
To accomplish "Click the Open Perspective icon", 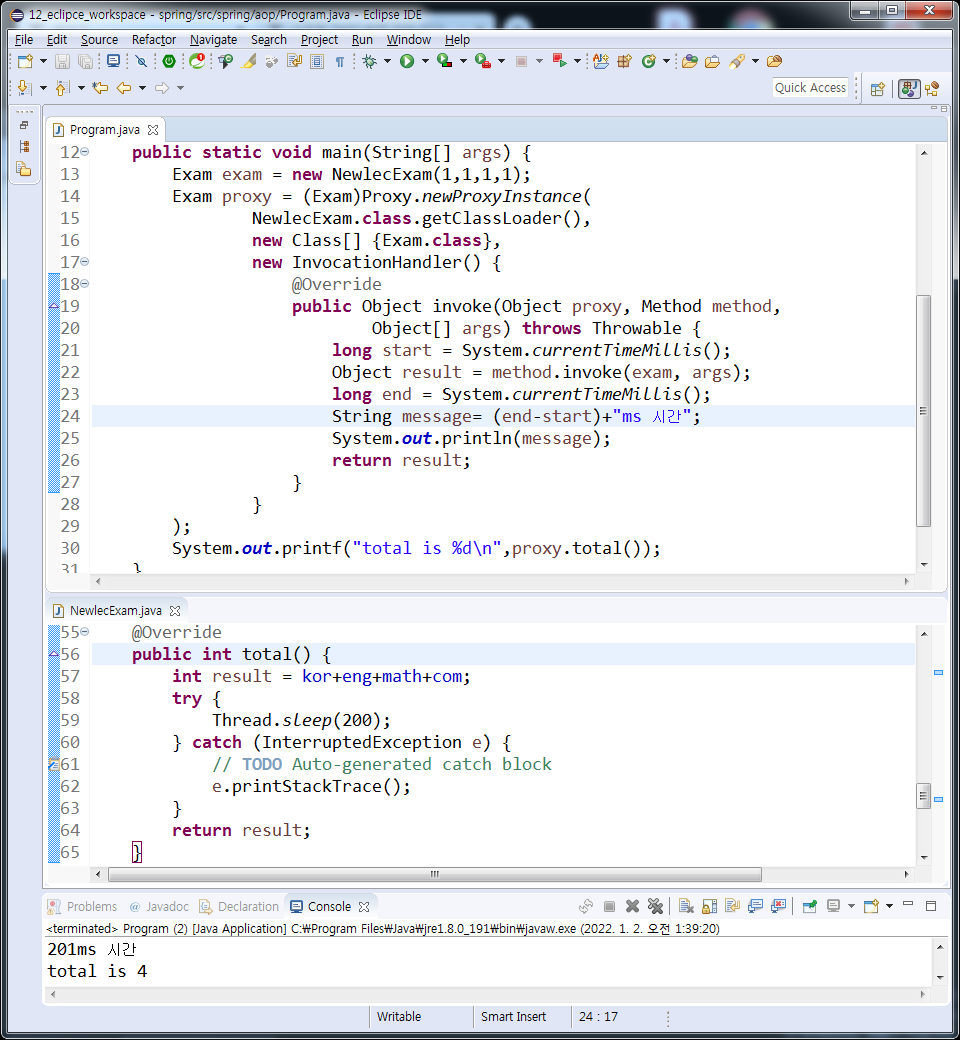I will (x=878, y=89).
